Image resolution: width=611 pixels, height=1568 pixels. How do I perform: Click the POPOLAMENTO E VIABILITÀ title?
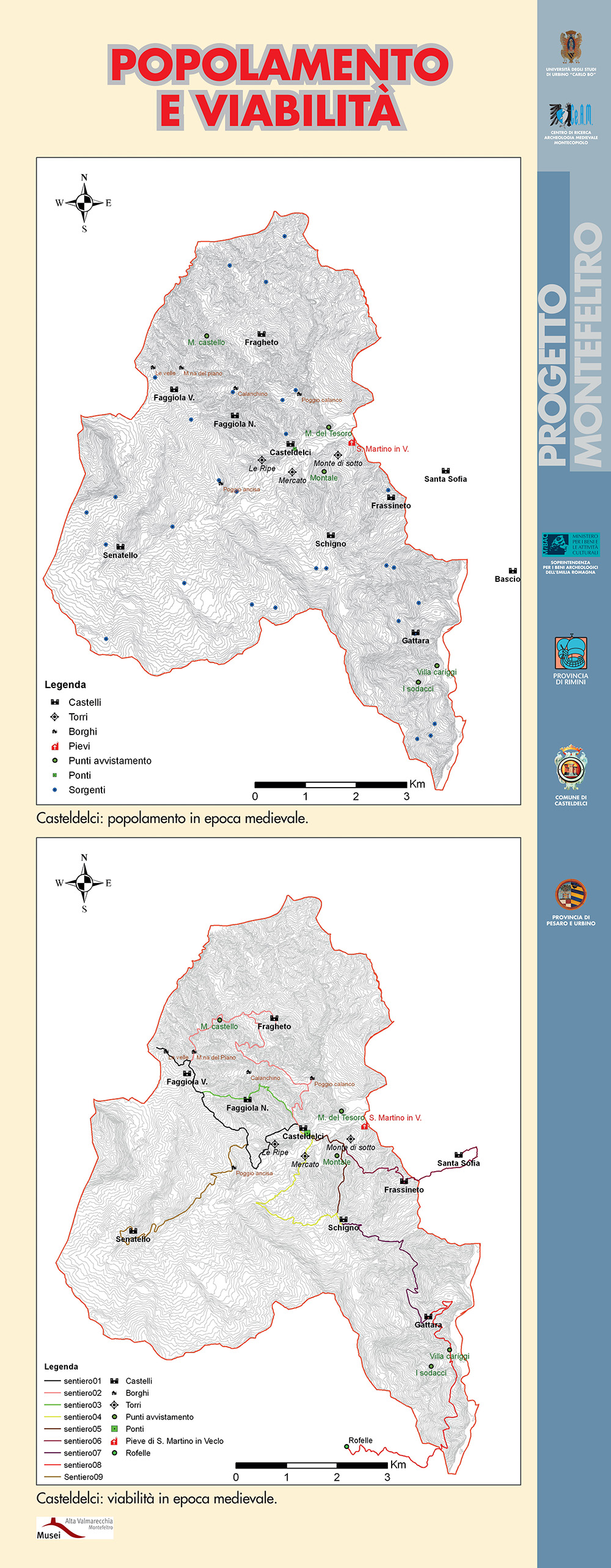(280, 87)
